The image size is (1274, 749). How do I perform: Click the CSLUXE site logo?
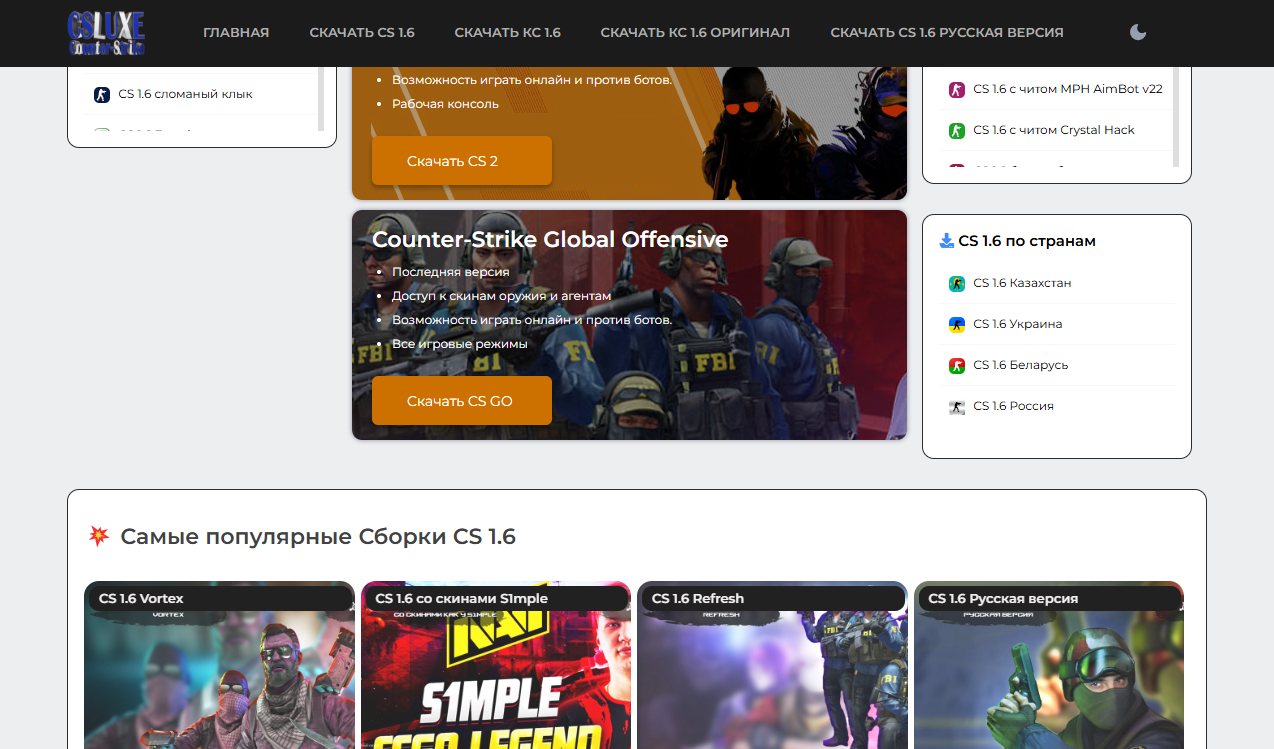coord(106,33)
